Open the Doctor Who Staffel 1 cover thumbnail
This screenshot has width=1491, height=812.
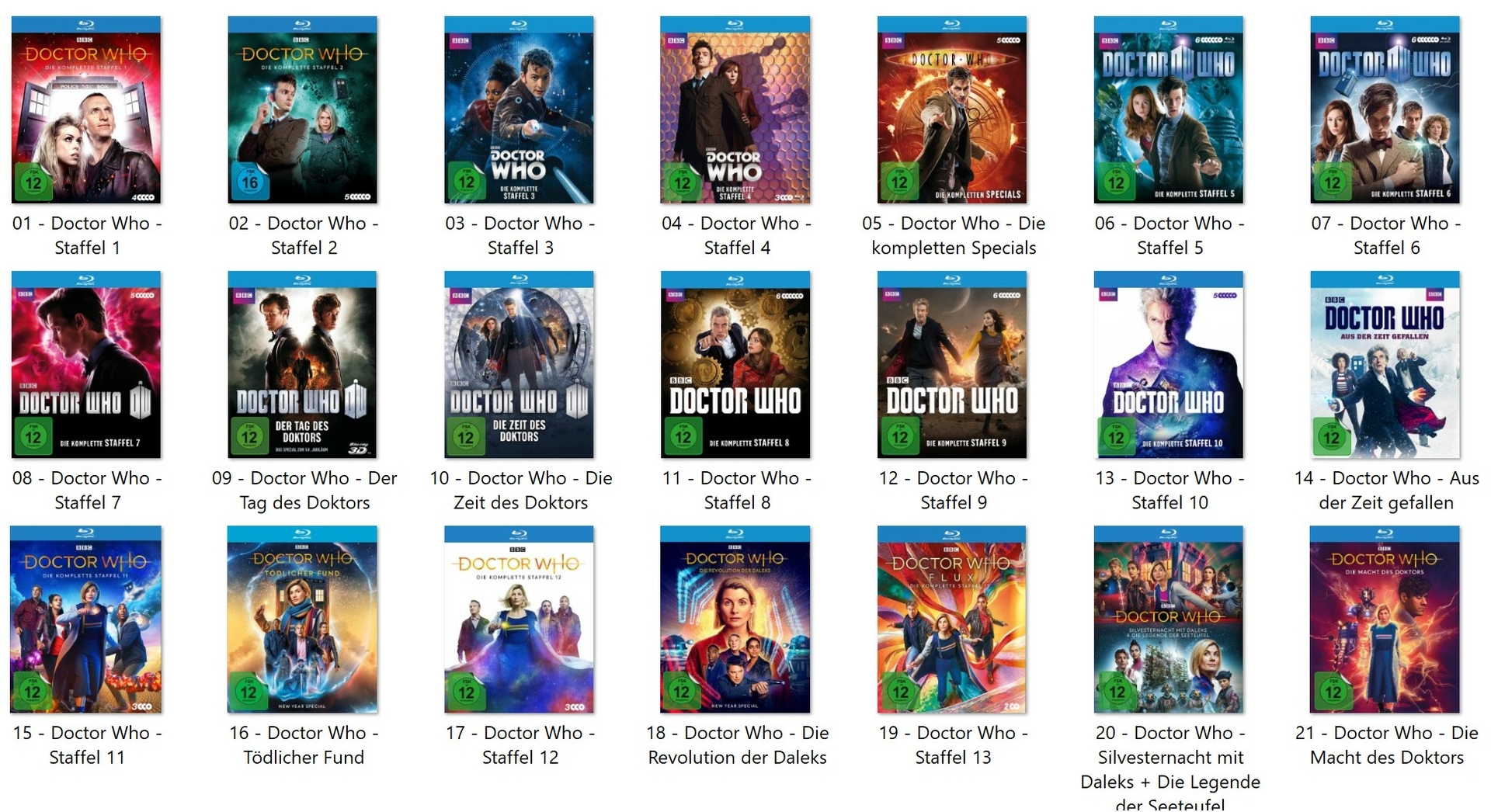pos(86,110)
